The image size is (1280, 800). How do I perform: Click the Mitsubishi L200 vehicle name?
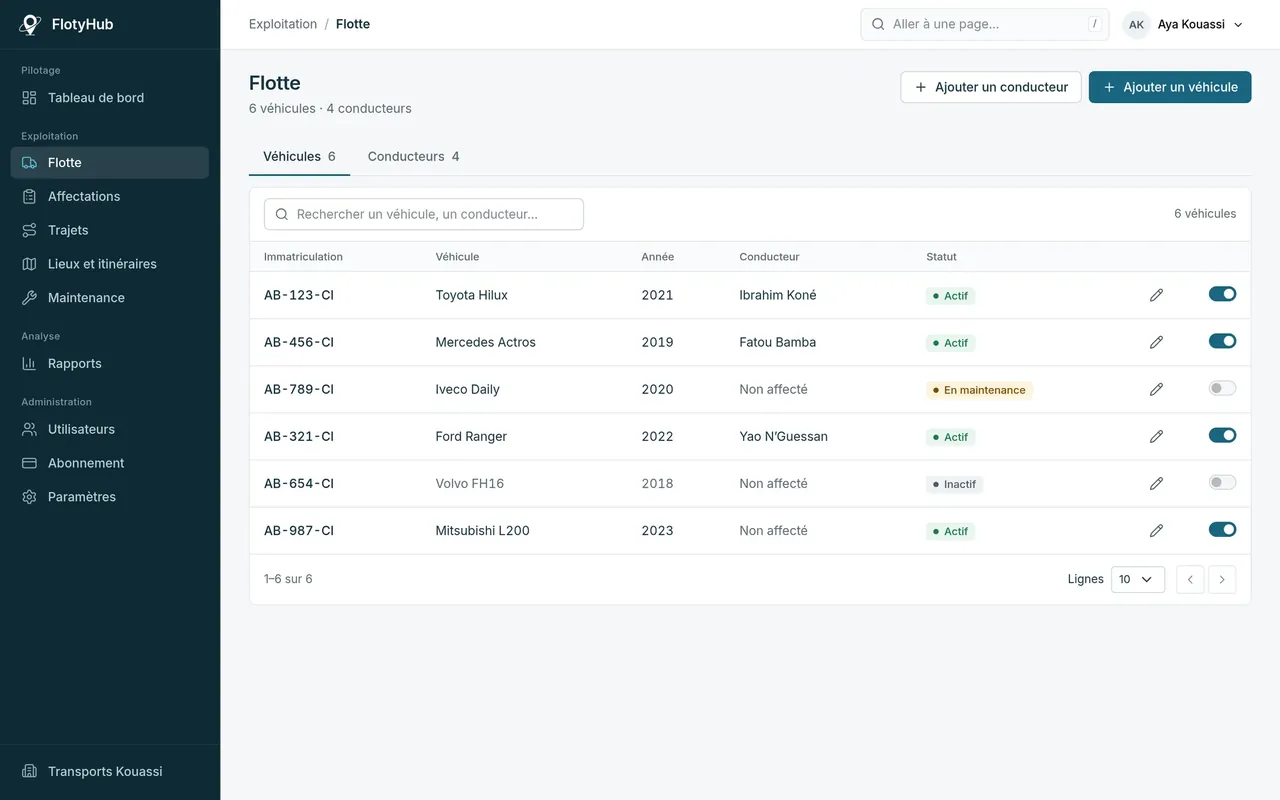click(x=483, y=530)
